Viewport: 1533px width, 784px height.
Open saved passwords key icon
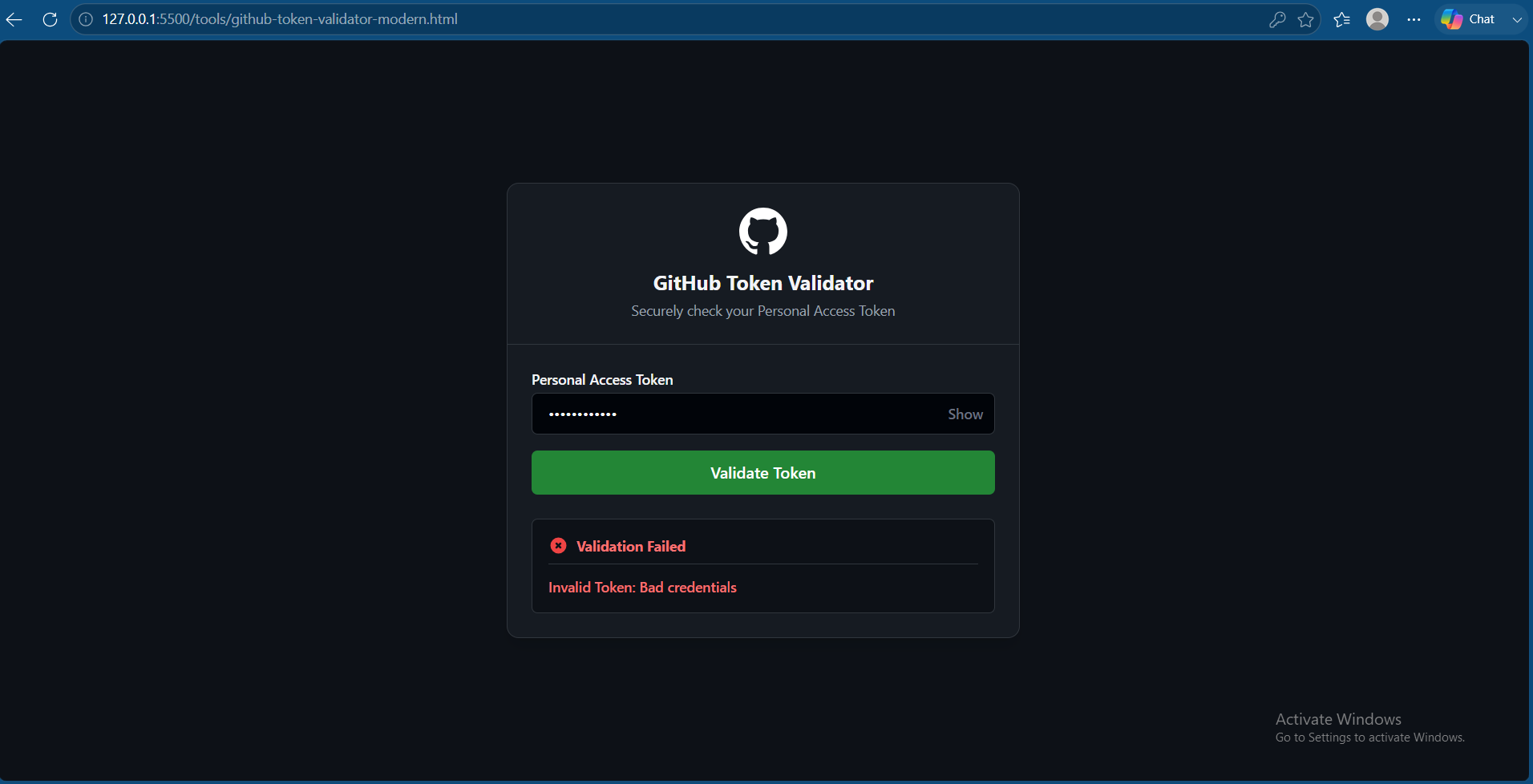click(x=1277, y=19)
